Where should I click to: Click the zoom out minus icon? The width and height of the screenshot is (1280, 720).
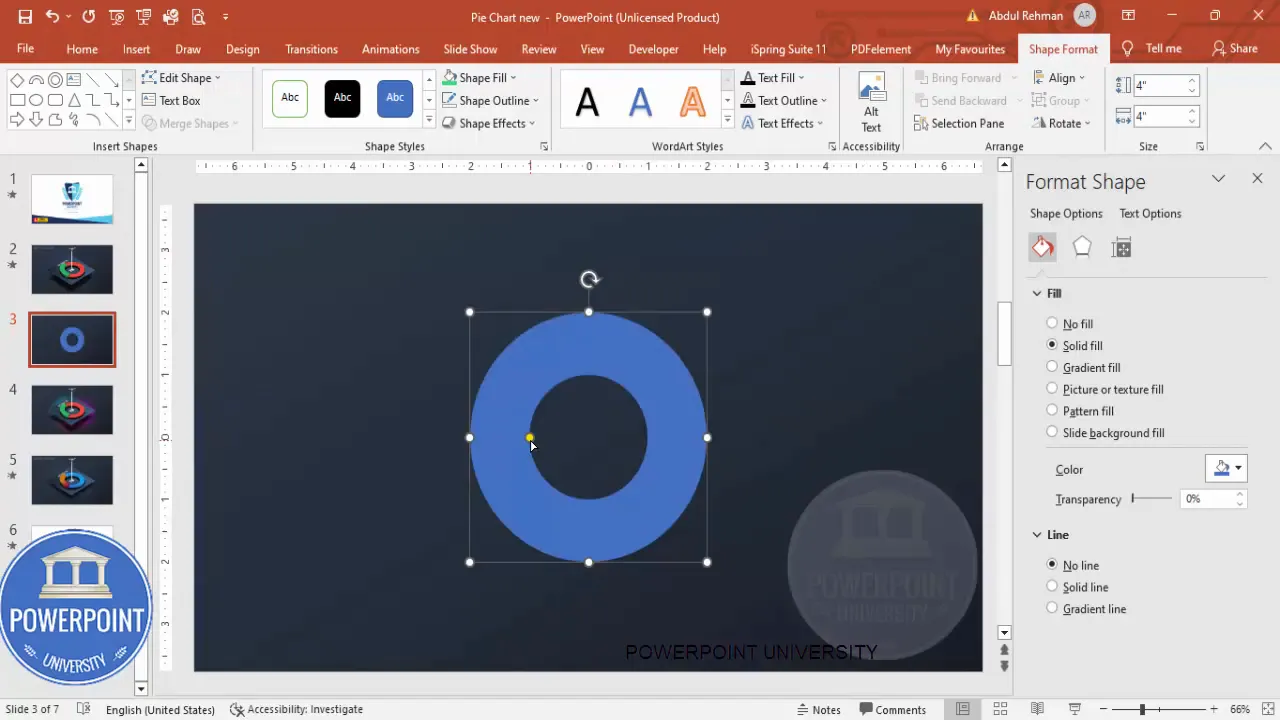1103,709
